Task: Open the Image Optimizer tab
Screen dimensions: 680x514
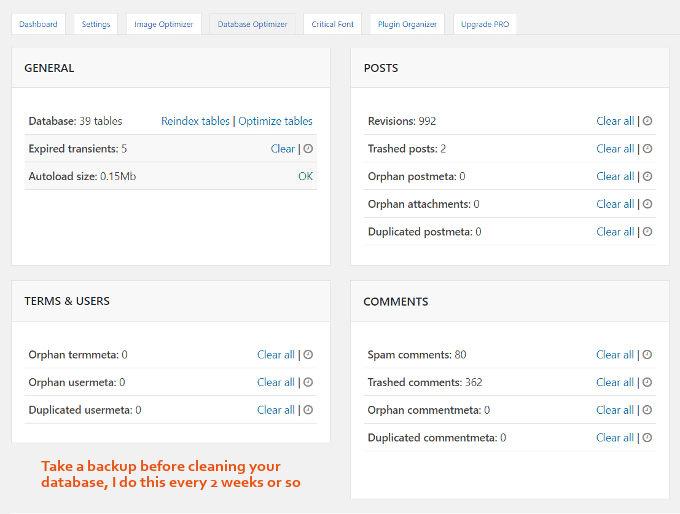Action: [163, 24]
